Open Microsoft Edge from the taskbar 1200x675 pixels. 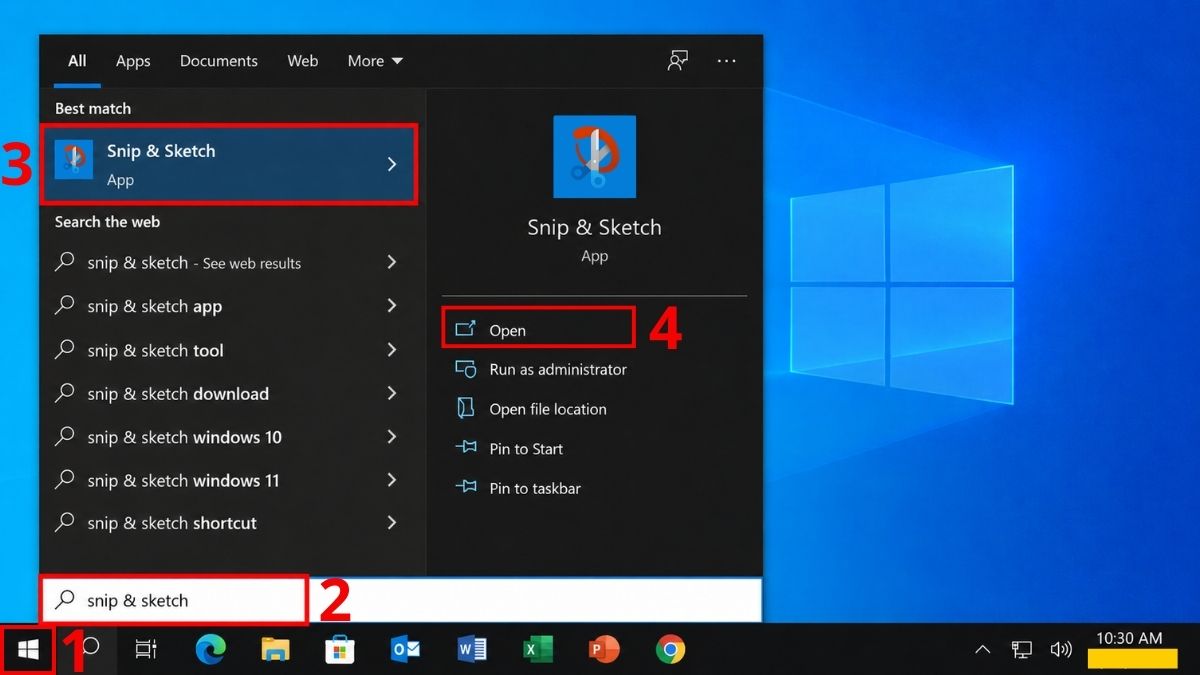[210, 650]
